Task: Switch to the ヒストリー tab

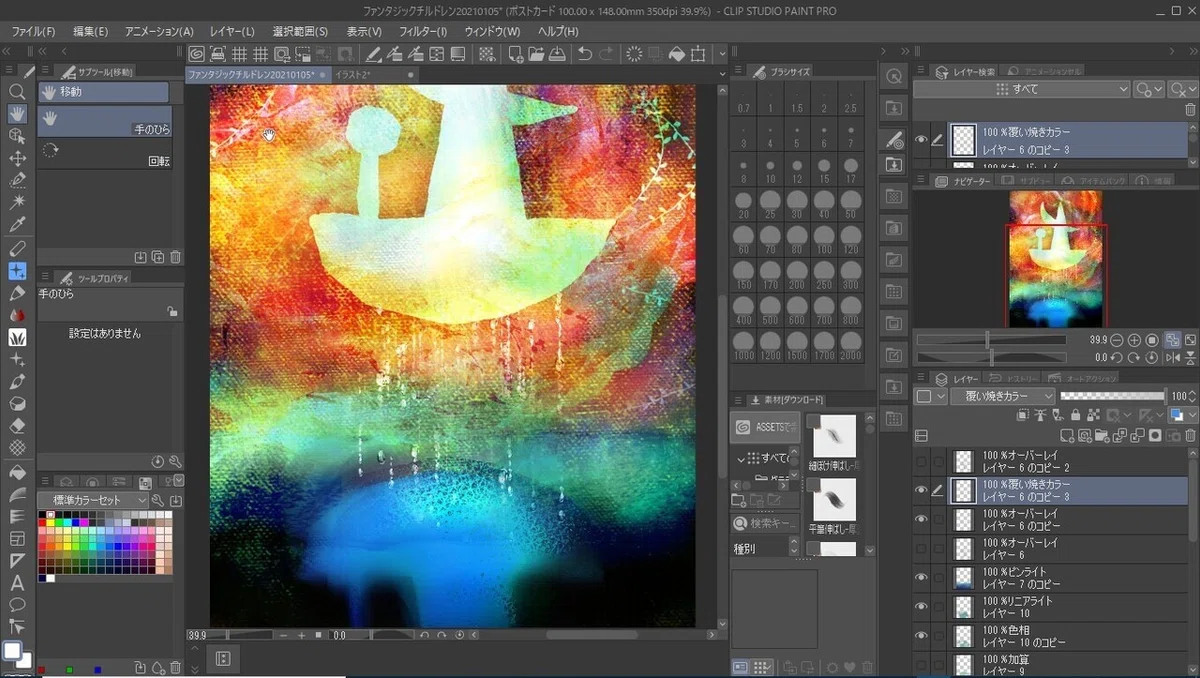Action: pos(1013,378)
